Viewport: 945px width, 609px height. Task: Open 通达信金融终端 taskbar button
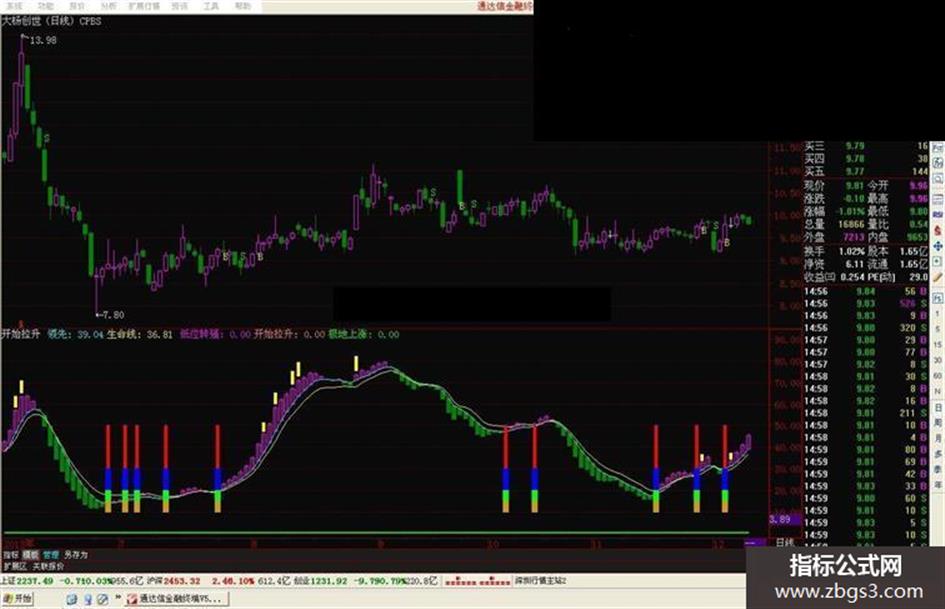(175, 599)
